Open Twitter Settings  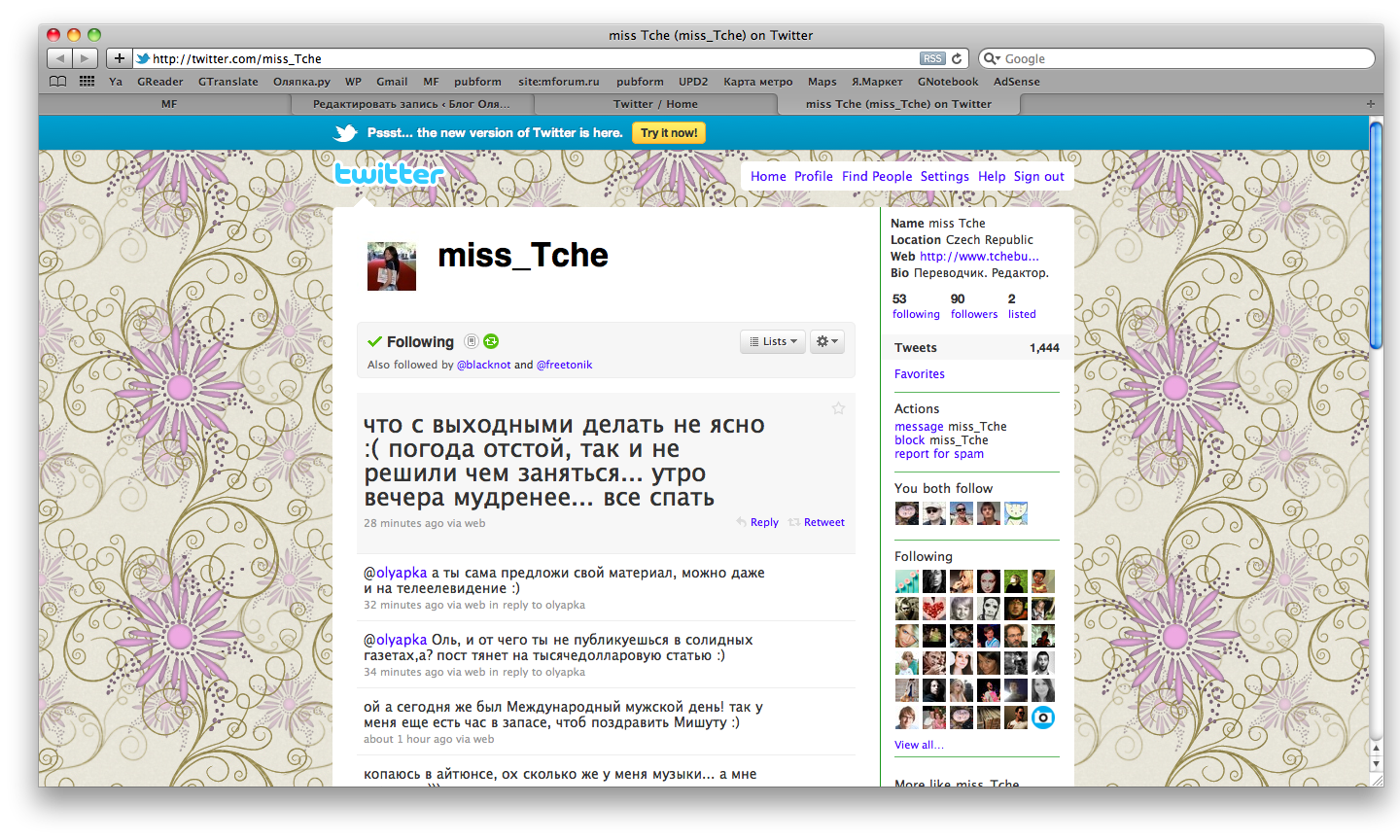[x=944, y=176]
